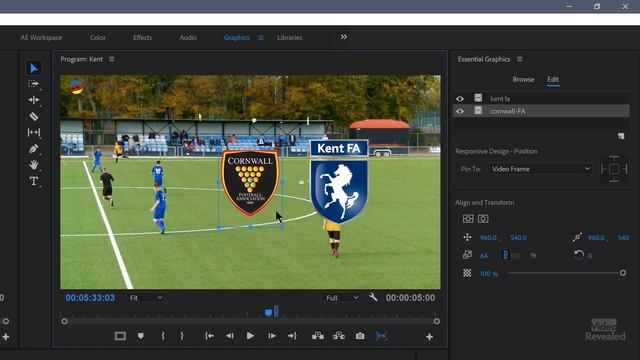The width and height of the screenshot is (640, 360).
Task: Click position X value 960.0
Action: coord(488,238)
